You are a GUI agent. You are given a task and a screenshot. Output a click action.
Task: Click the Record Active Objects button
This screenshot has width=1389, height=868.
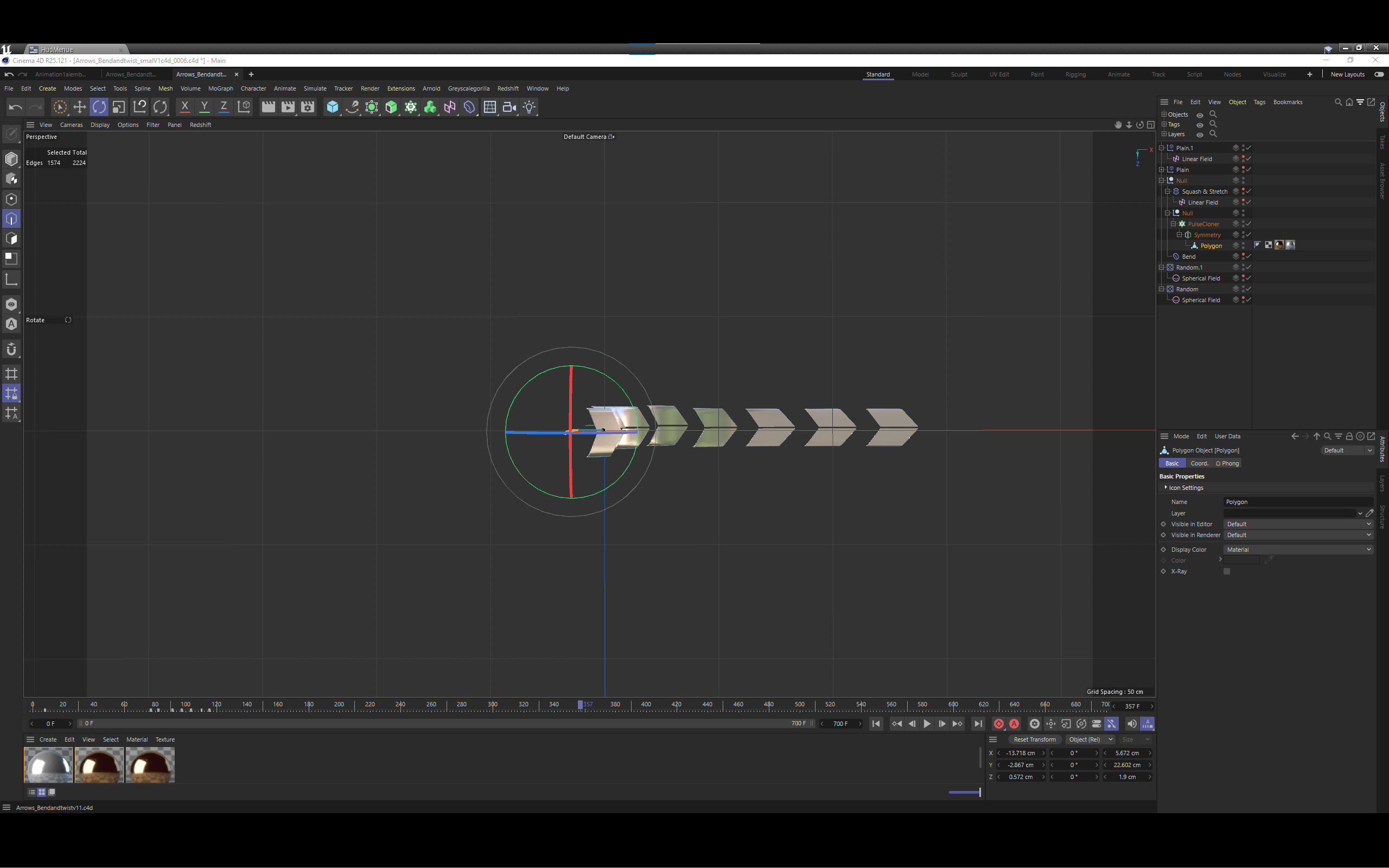click(999, 723)
